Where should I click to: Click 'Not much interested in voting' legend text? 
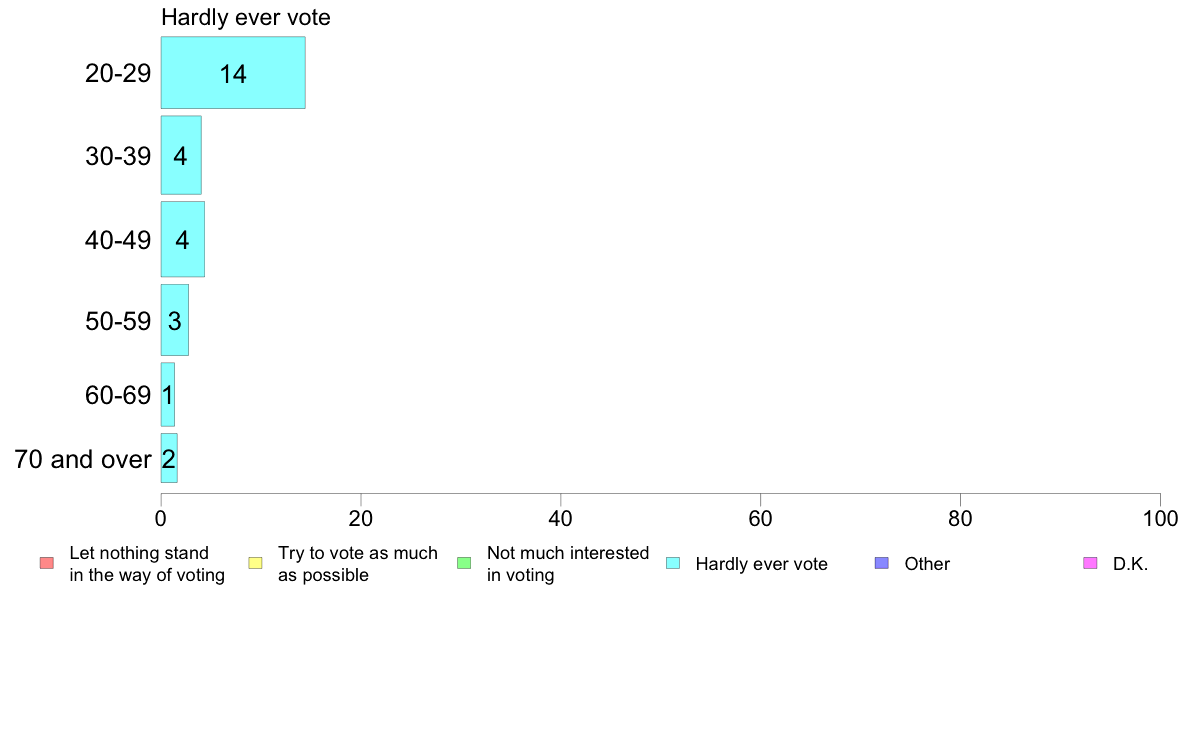[x=567, y=564]
